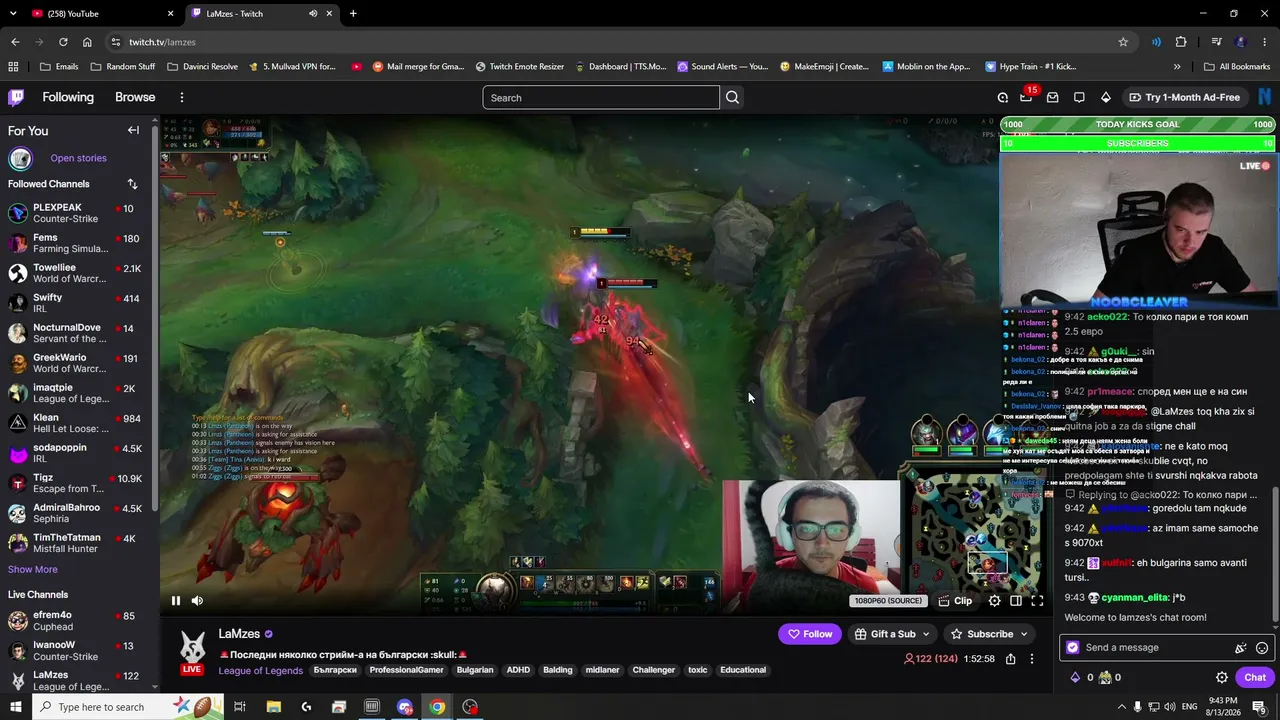The image size is (1280, 720).
Task: Send message with the Chat button
Action: click(x=1255, y=677)
